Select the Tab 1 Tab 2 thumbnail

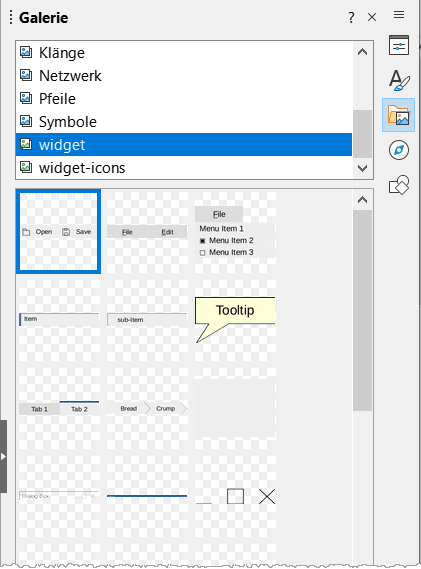pyautogui.click(x=59, y=408)
